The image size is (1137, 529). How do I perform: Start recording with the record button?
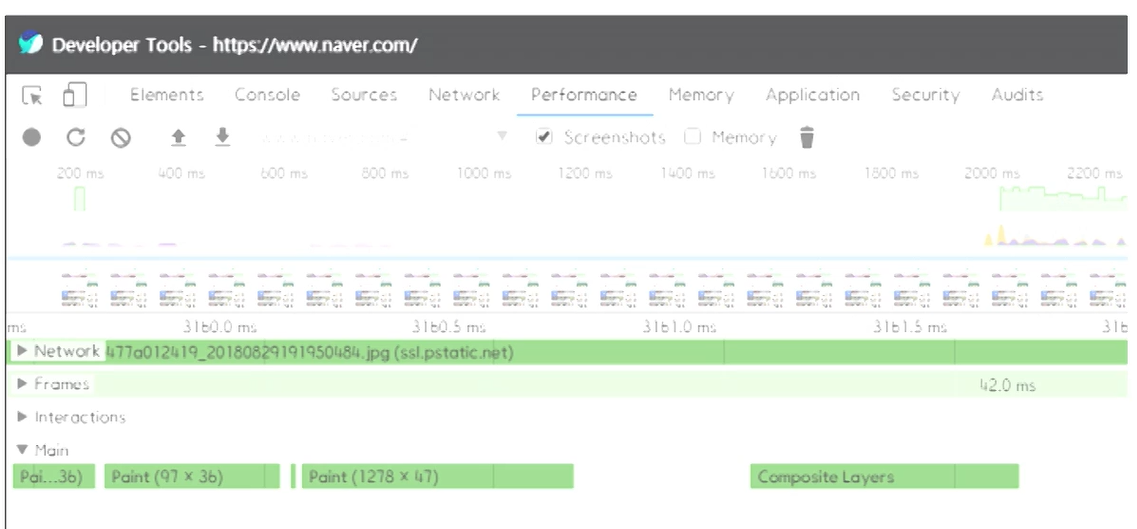(31, 137)
